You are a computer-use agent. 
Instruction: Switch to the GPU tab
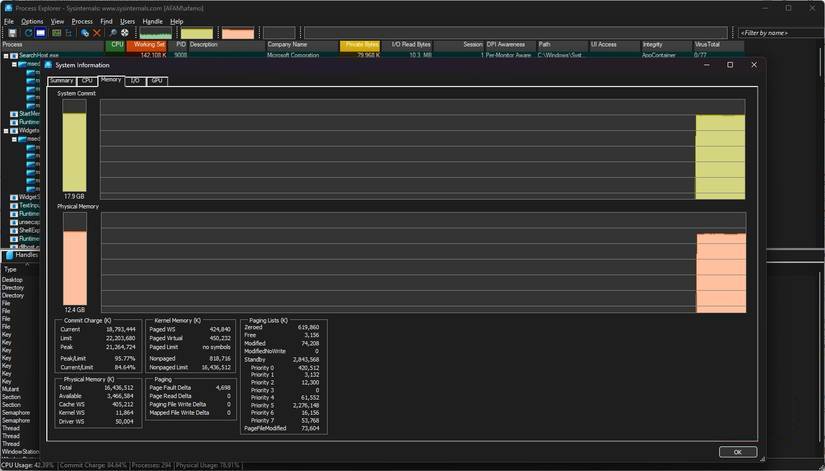point(157,80)
